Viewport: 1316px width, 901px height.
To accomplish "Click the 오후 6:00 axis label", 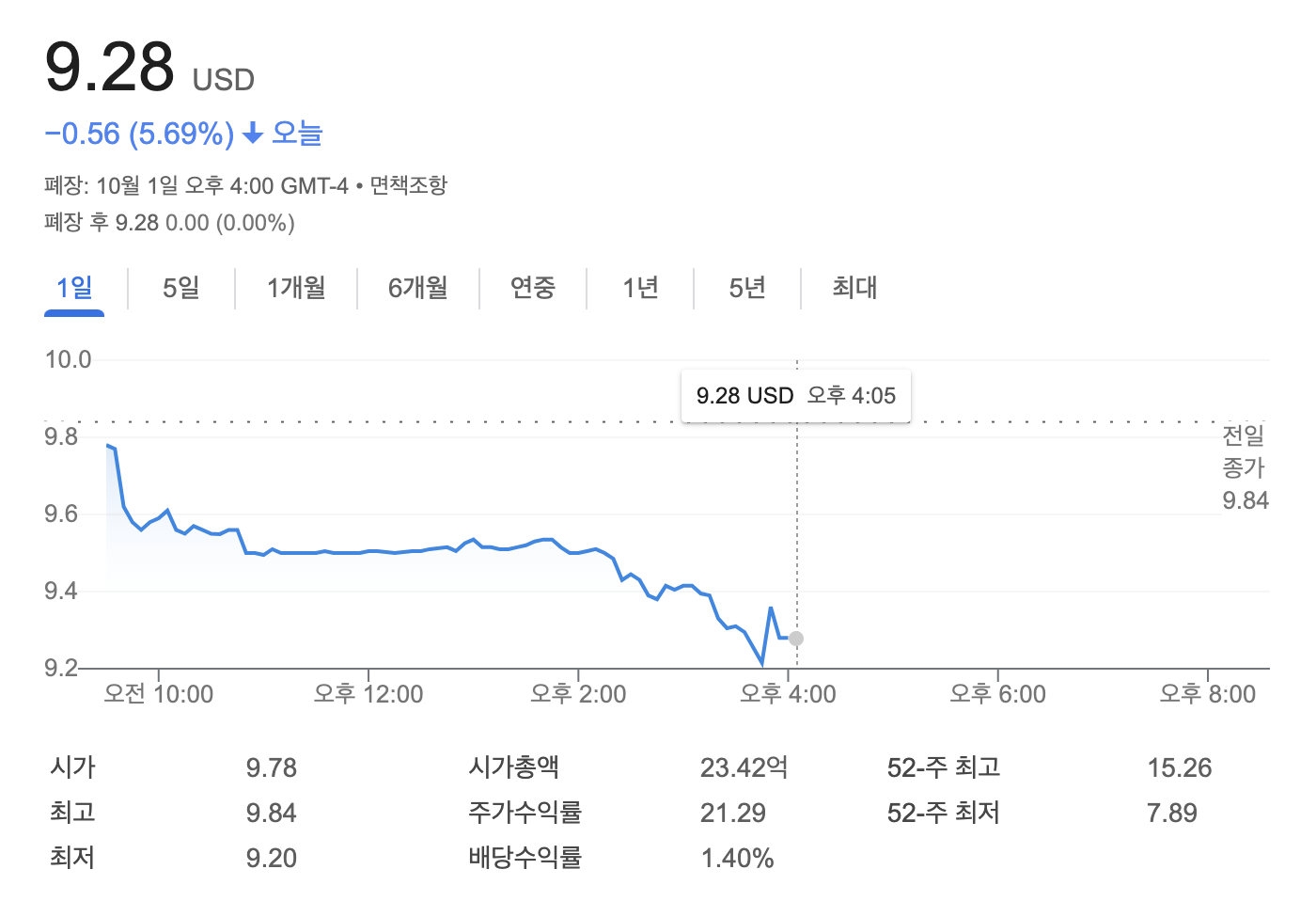I will (x=997, y=694).
